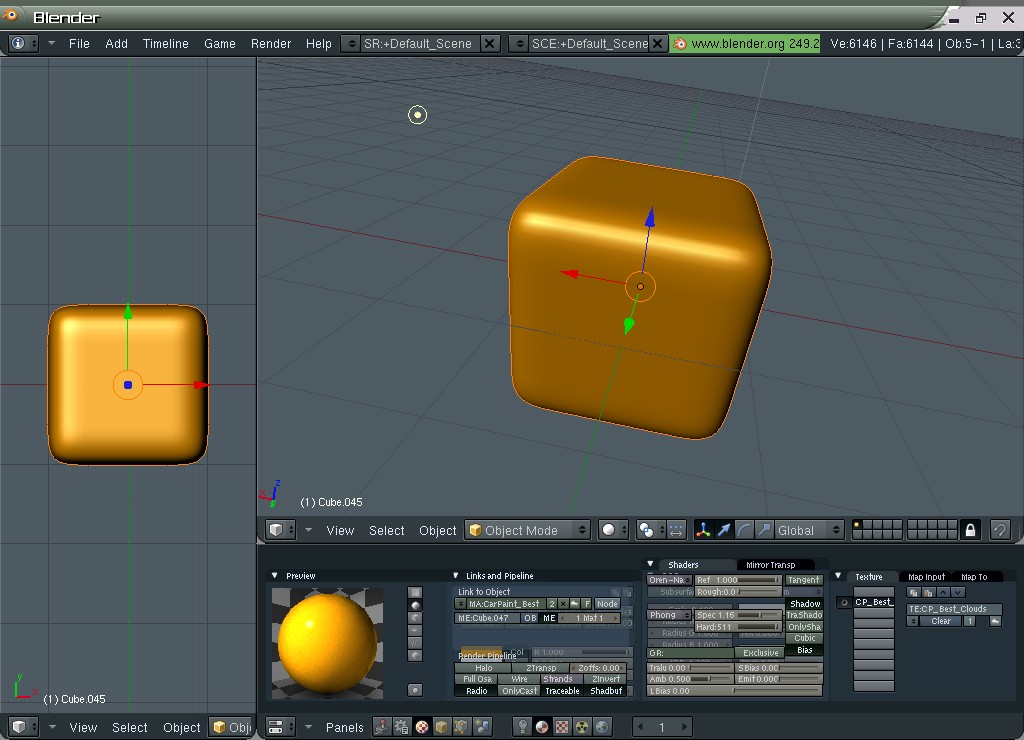Adjust the Spec 1.16 slider
The image size is (1024, 740).
point(738,615)
